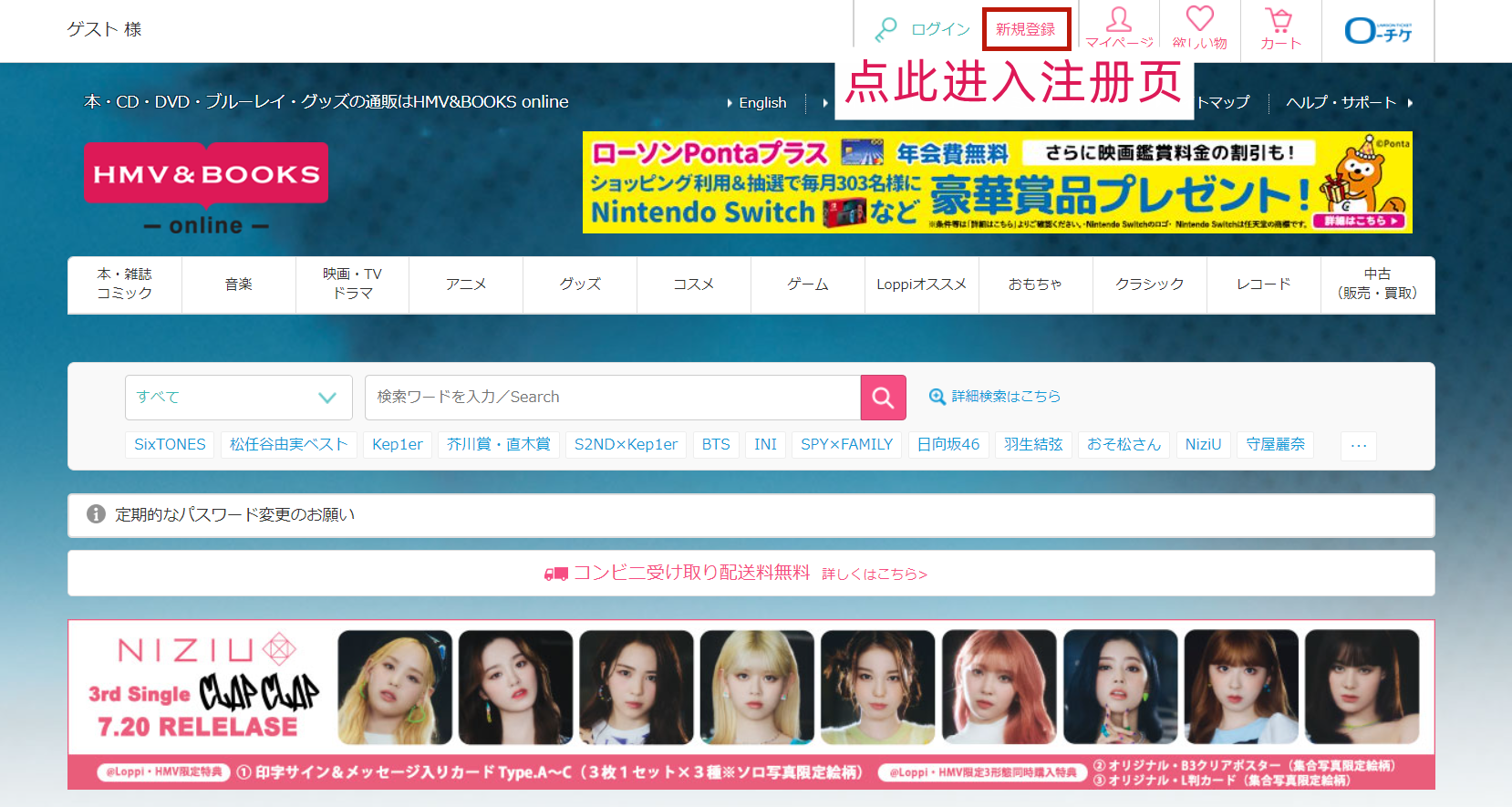Focus the 検索ワードを入力 search field

(613, 398)
